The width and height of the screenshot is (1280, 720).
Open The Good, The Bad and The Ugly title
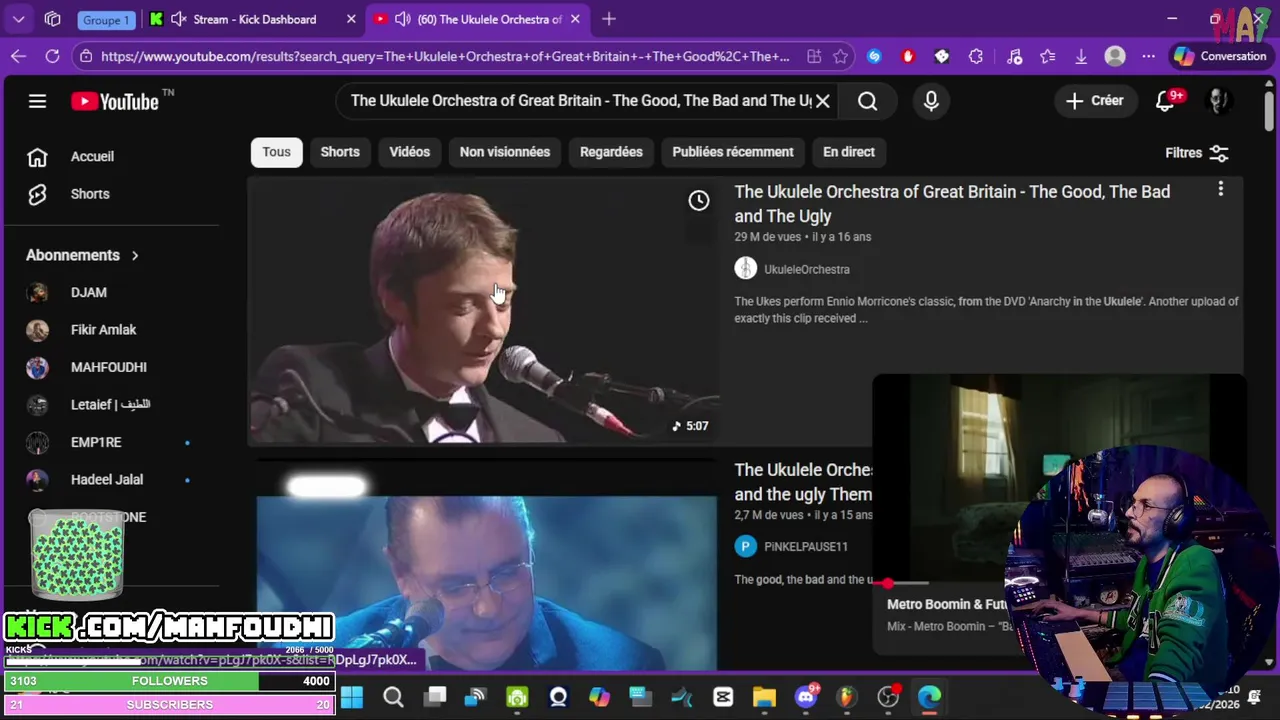point(952,204)
